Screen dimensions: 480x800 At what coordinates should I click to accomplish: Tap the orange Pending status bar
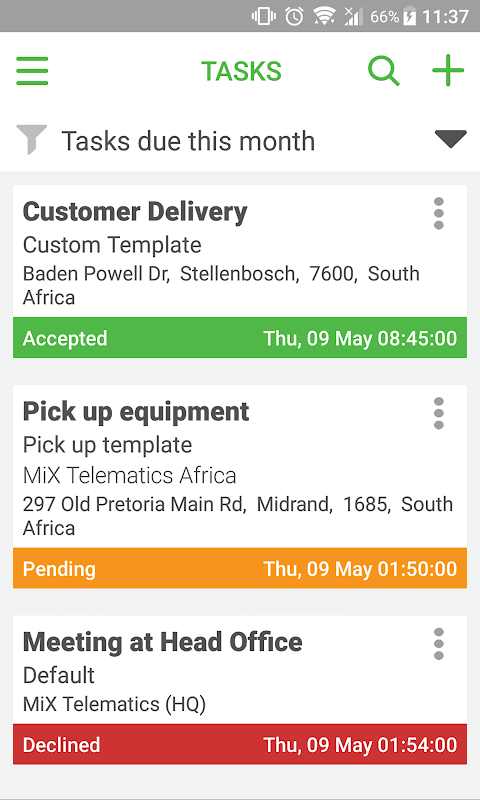click(240, 568)
